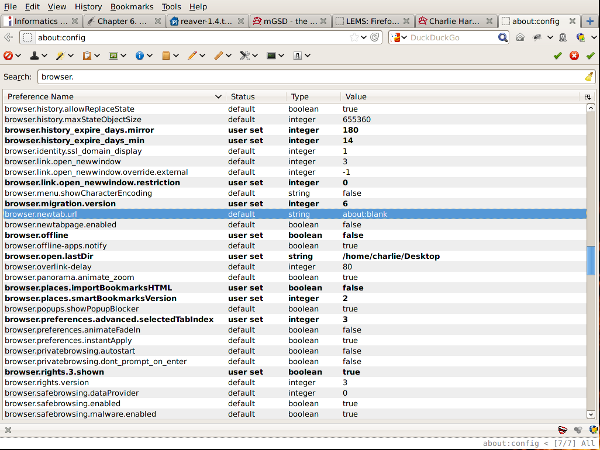This screenshot has height=450, width=600.
Task: Open the File menu
Action: pyautogui.click(x=10, y=7)
